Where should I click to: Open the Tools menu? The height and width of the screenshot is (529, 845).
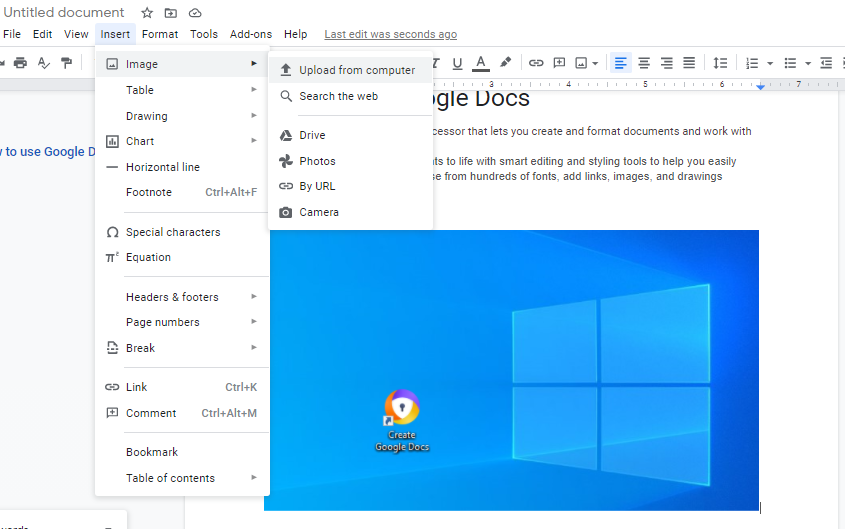pyautogui.click(x=204, y=34)
